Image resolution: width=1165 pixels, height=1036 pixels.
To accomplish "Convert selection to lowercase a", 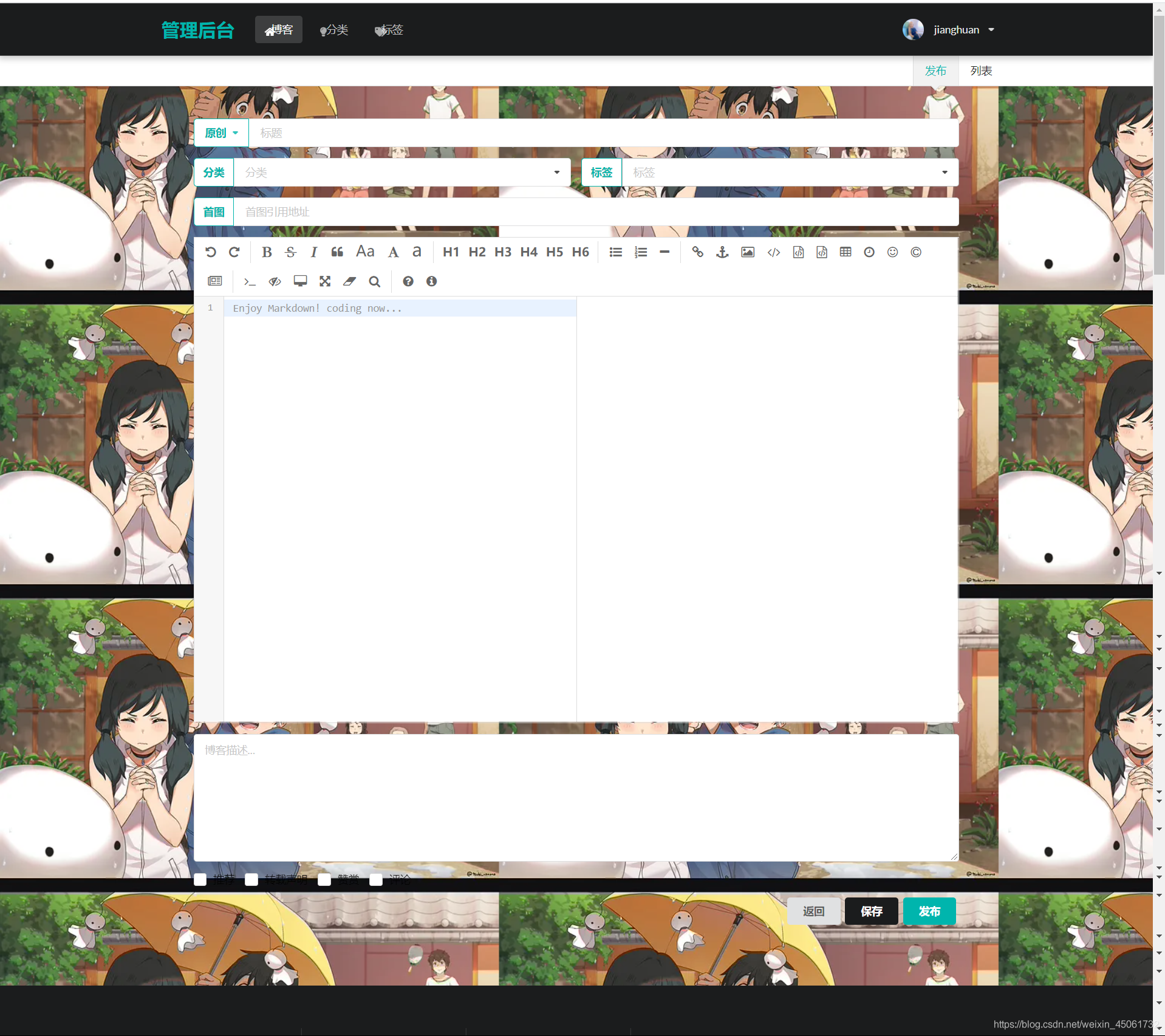I will pyautogui.click(x=417, y=252).
